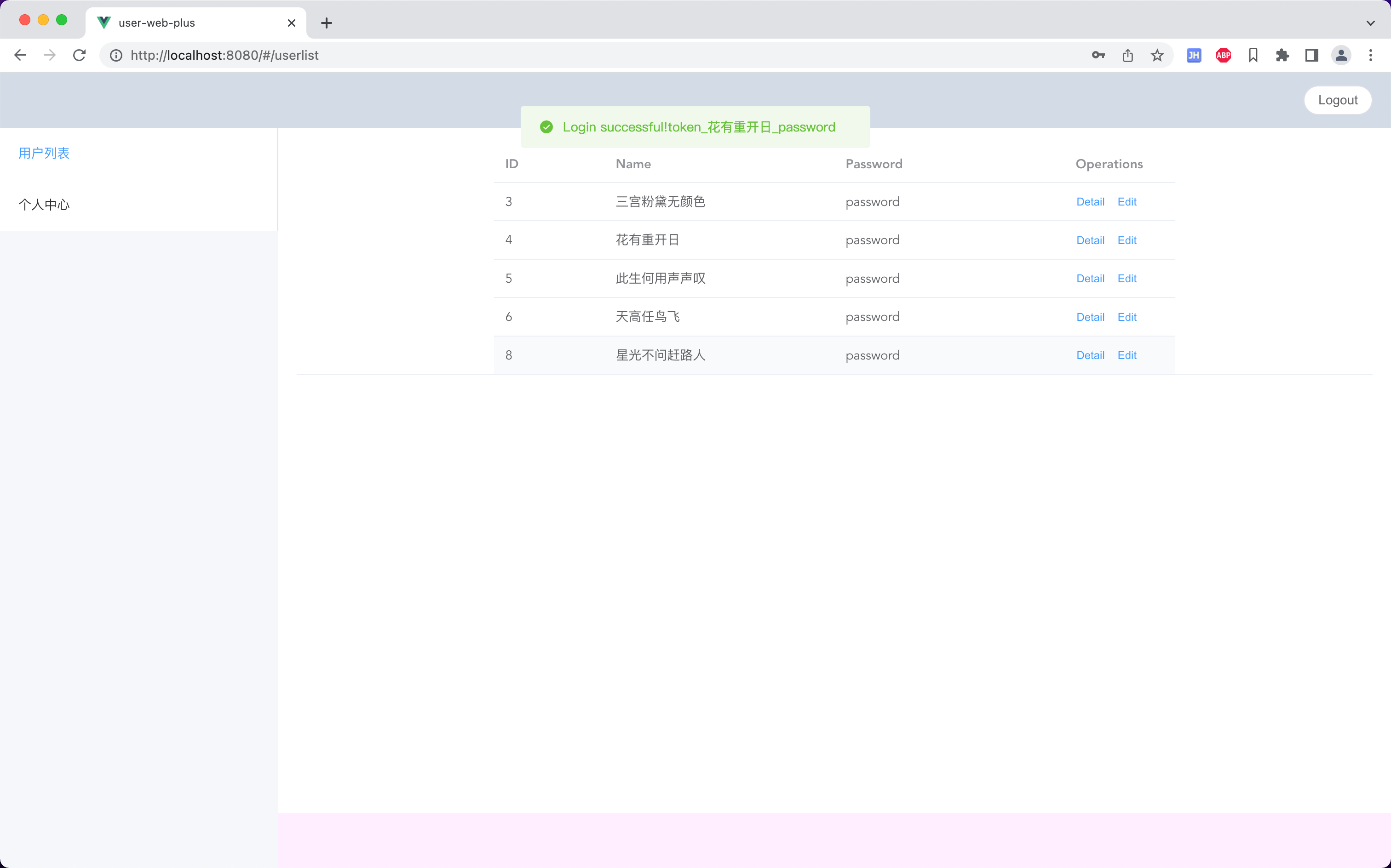The image size is (1391, 868).
Task: Reload the userlist page
Action: [79, 55]
